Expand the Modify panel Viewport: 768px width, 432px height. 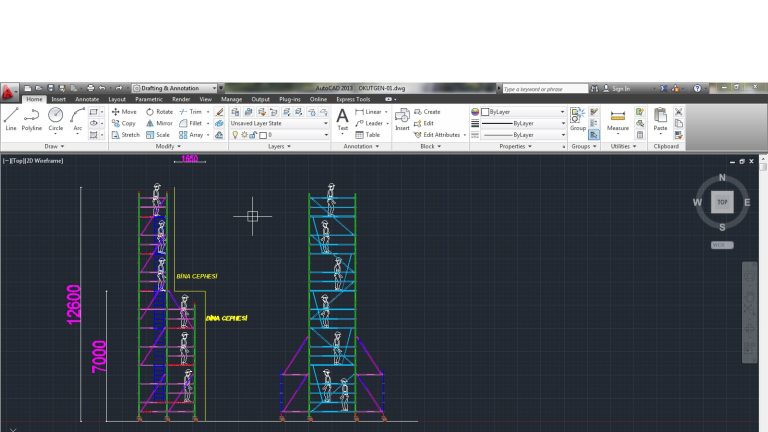169,146
